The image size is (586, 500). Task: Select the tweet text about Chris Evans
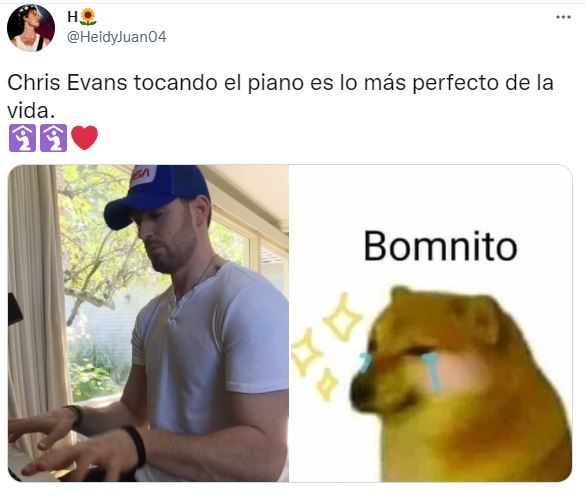[280, 96]
